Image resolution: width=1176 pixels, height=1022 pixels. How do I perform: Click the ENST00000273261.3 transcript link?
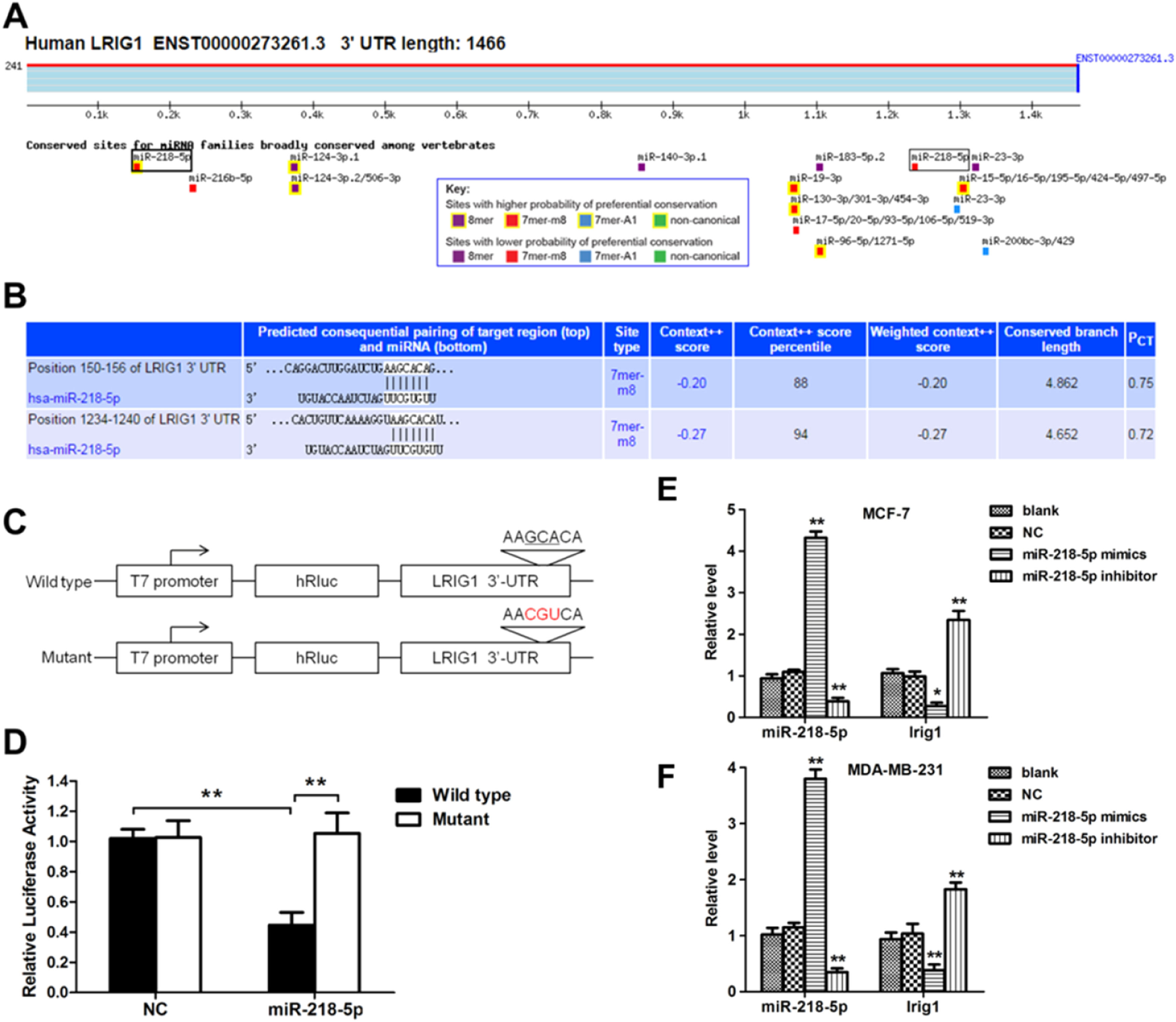point(1124,58)
